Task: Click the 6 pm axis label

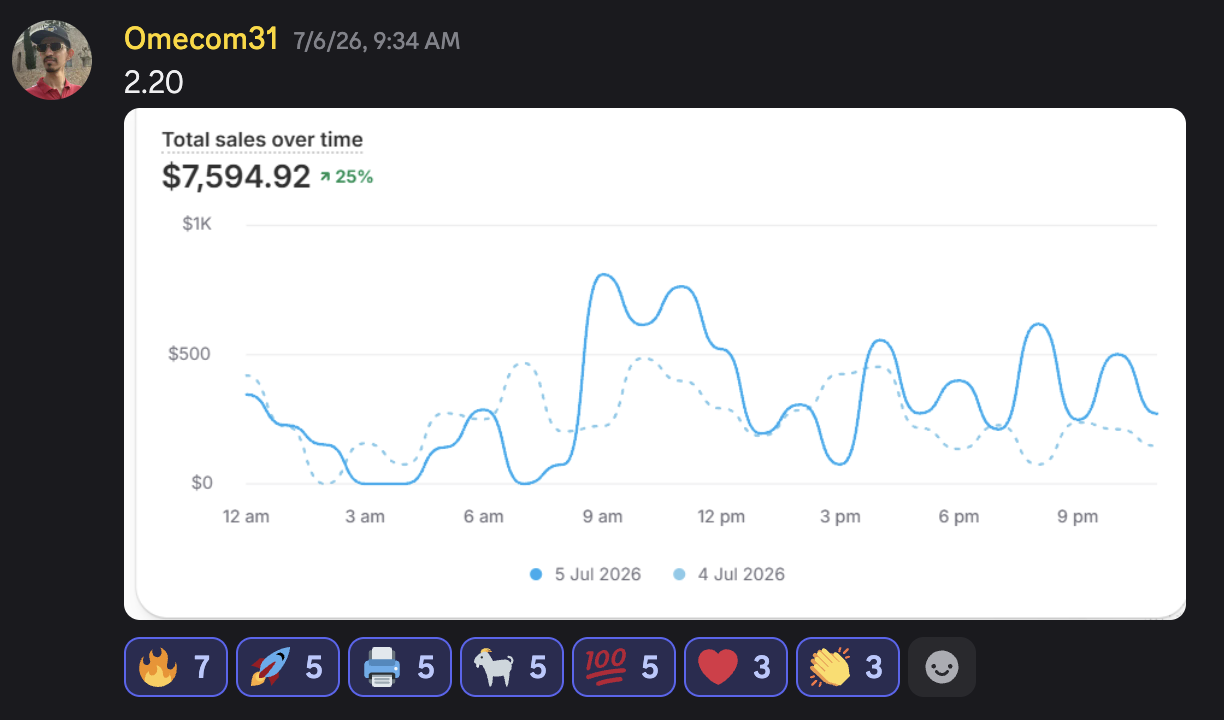Action: coord(959,516)
